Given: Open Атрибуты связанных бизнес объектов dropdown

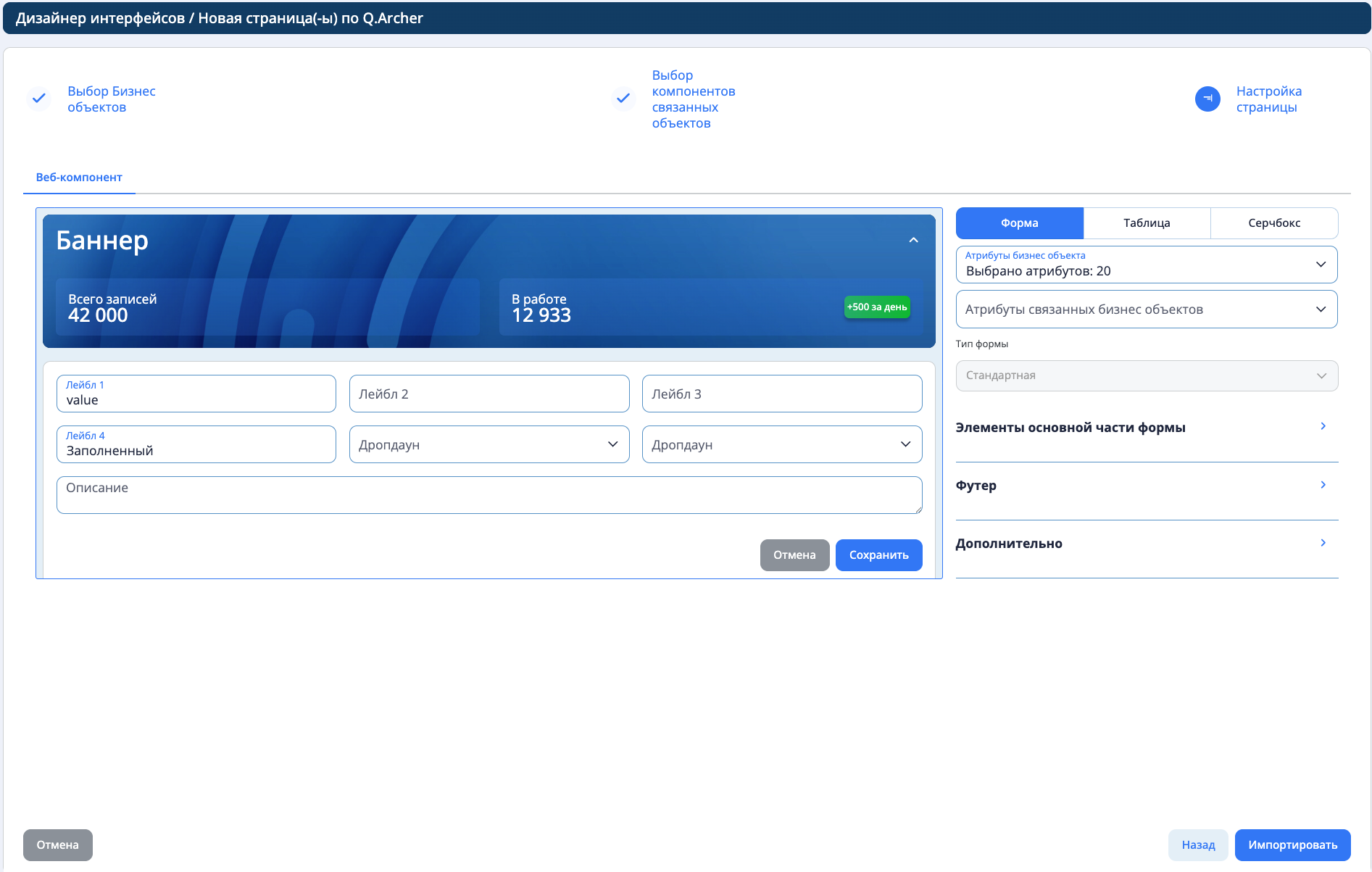Looking at the screenshot, I should click(1146, 310).
